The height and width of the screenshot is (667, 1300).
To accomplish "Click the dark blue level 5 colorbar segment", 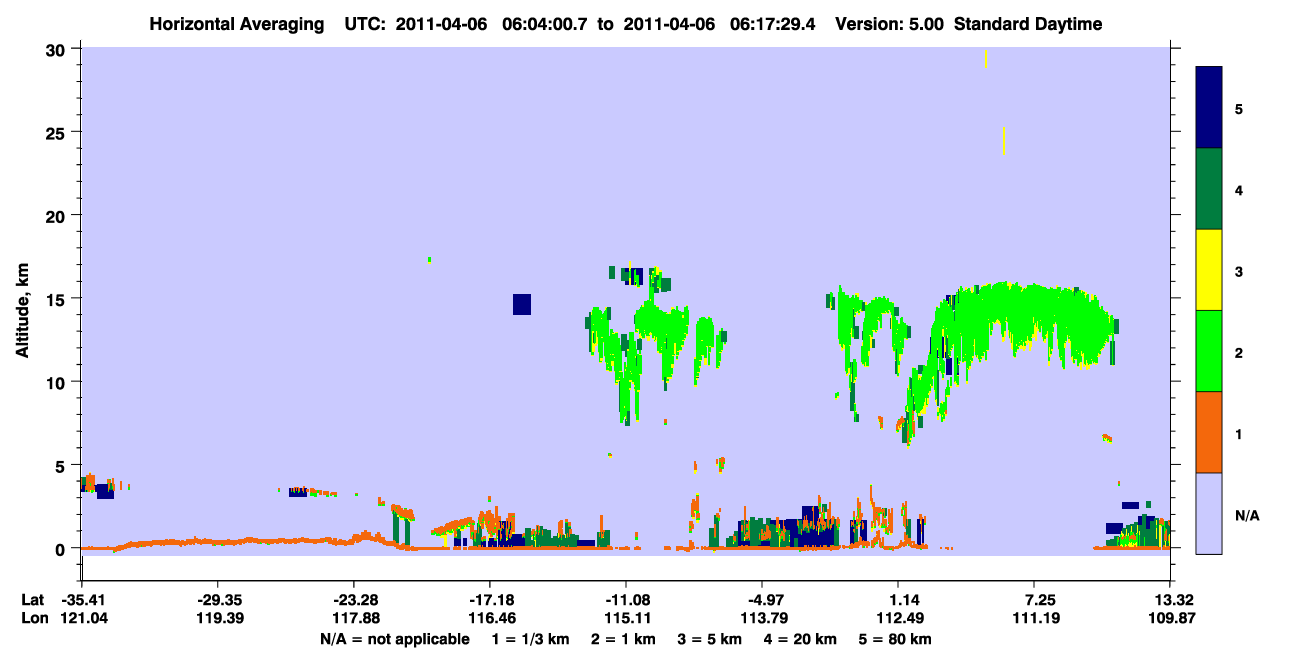I will coord(1209,107).
